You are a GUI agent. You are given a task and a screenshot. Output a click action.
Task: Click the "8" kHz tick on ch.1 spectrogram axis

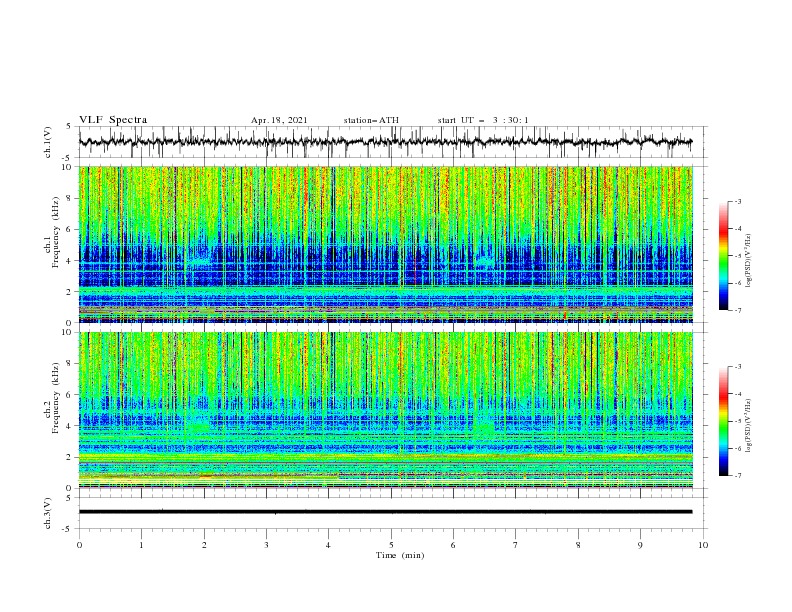click(x=69, y=198)
